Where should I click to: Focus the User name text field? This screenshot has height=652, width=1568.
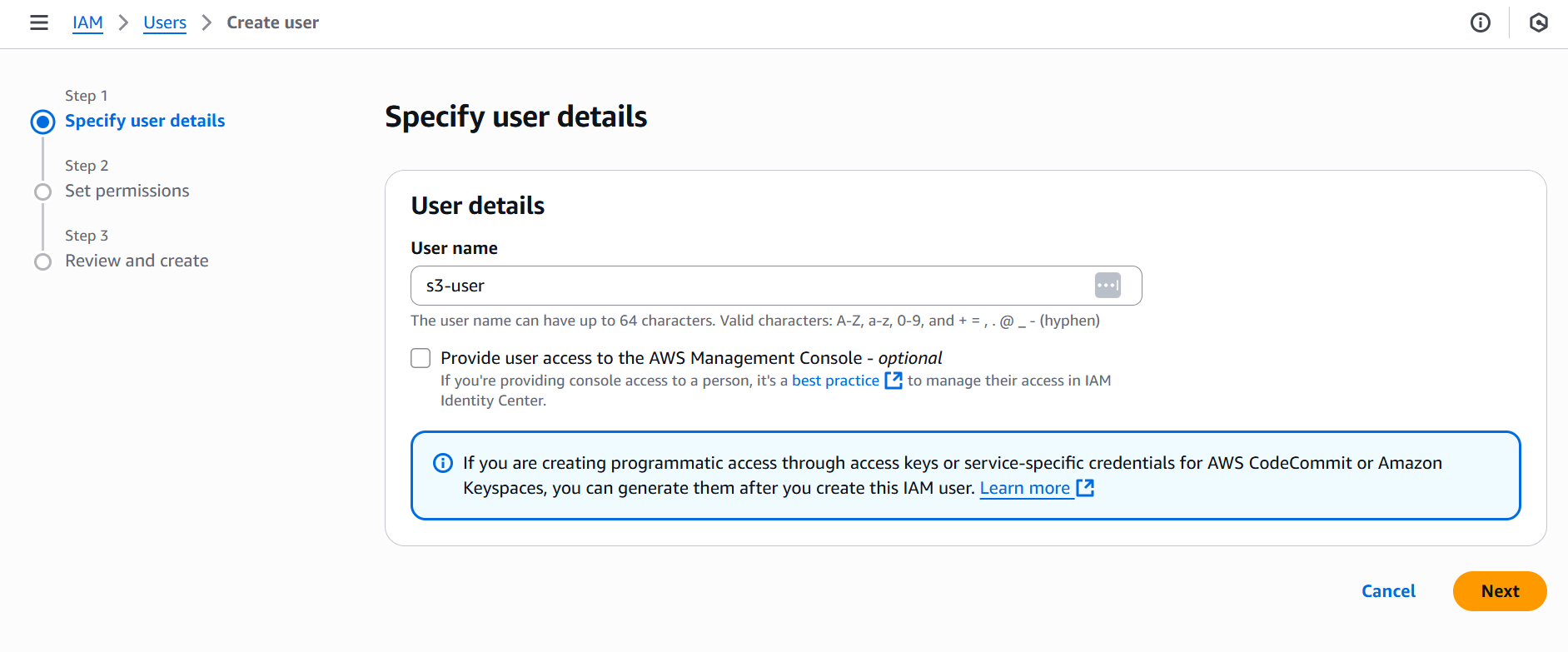749,286
